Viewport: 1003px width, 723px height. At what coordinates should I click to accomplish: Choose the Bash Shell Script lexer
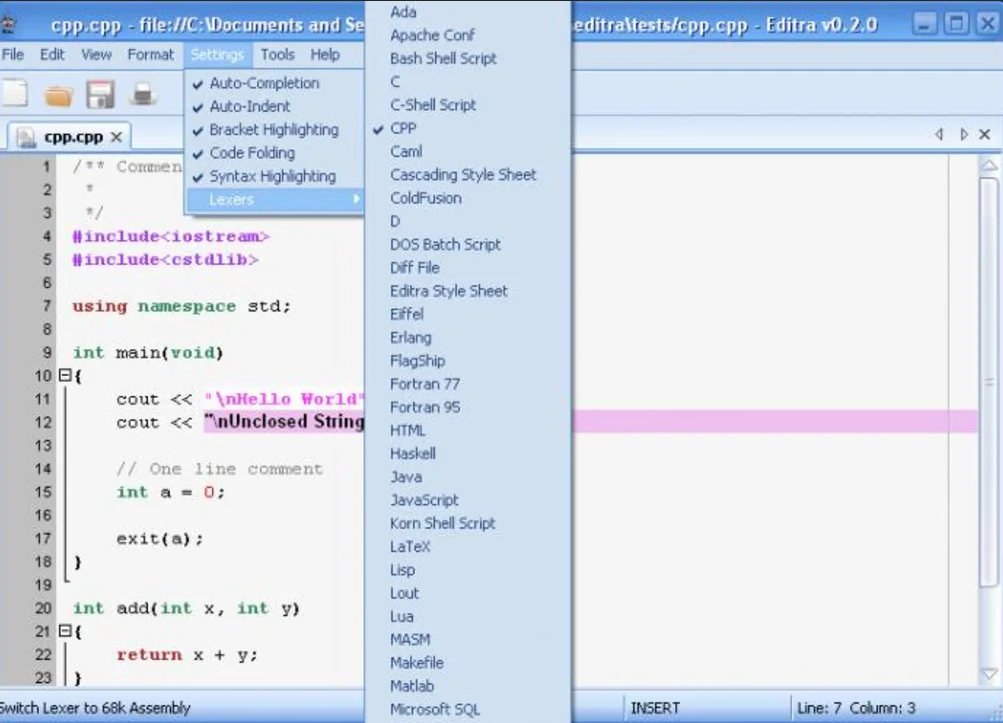coord(468,58)
